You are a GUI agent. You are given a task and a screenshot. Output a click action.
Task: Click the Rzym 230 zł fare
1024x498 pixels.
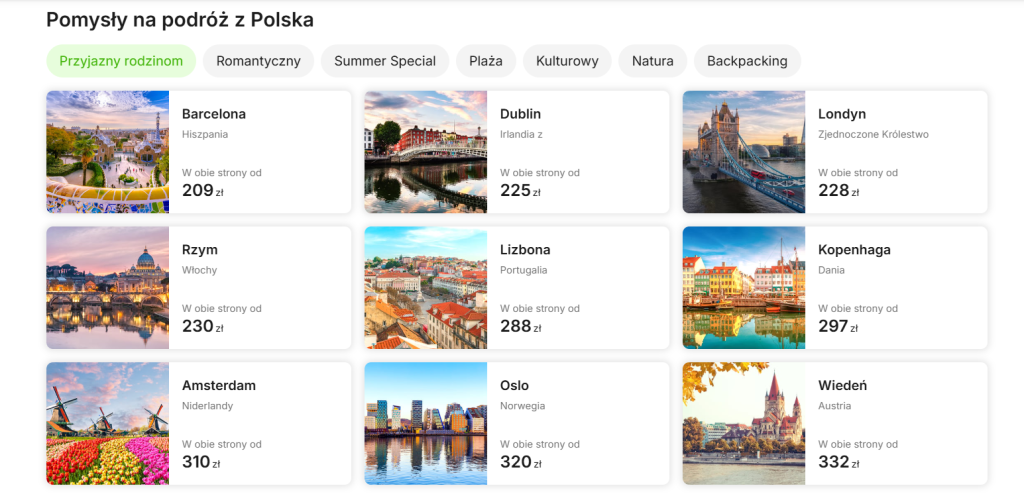[202, 326]
